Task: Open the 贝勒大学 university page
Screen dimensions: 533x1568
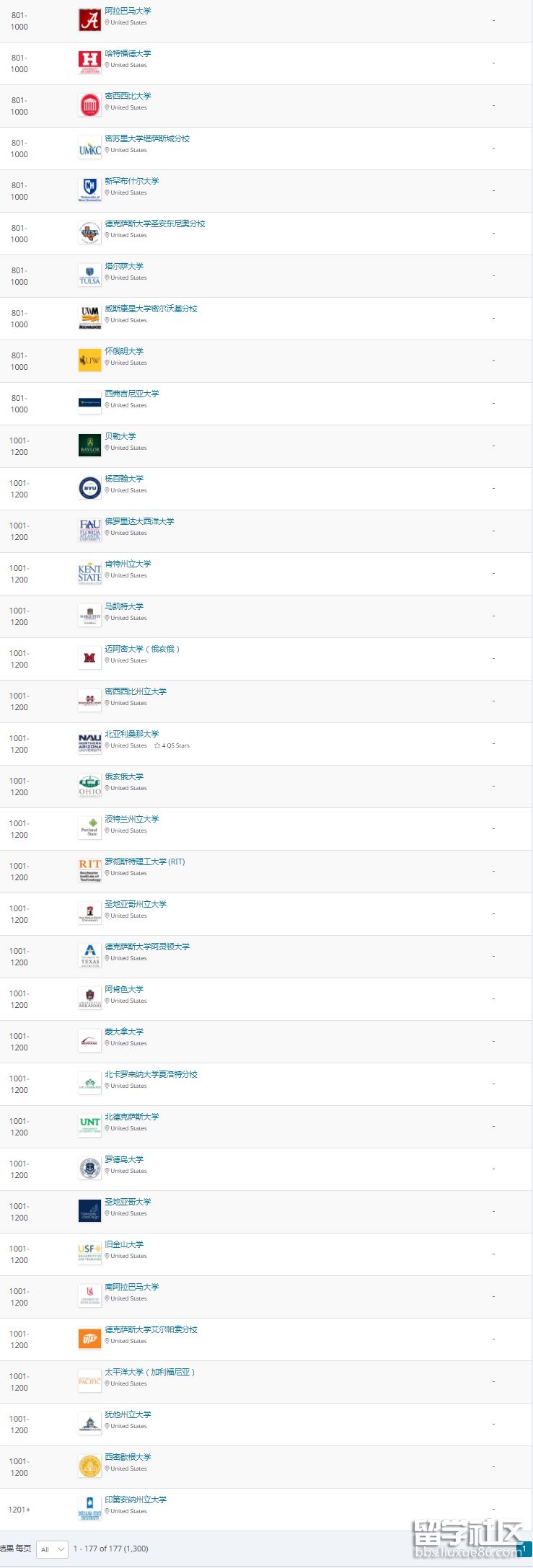Action: (120, 436)
